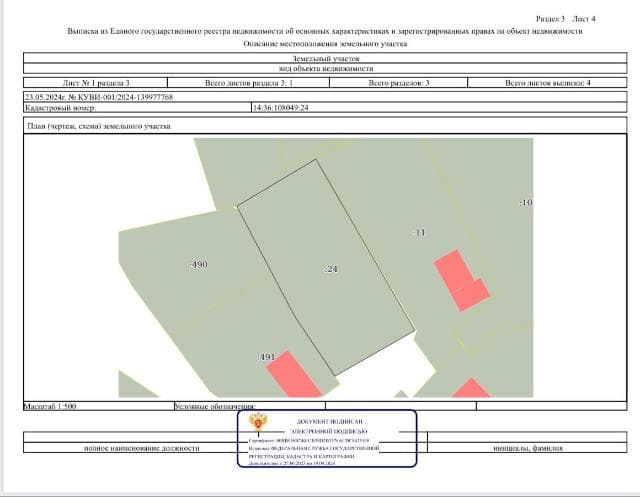Click parcel label :10 at right edge
This screenshot has width=640, height=497.
click(526, 203)
